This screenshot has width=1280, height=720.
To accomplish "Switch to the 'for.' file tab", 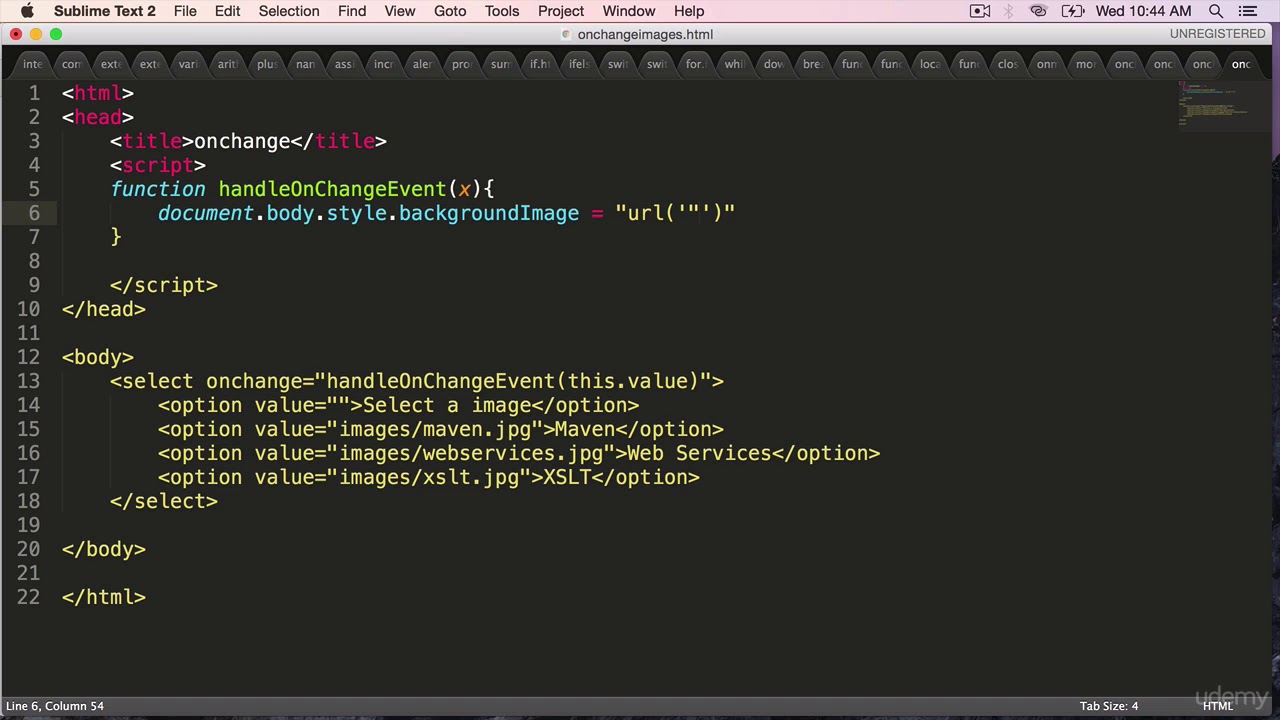I will (x=696, y=64).
